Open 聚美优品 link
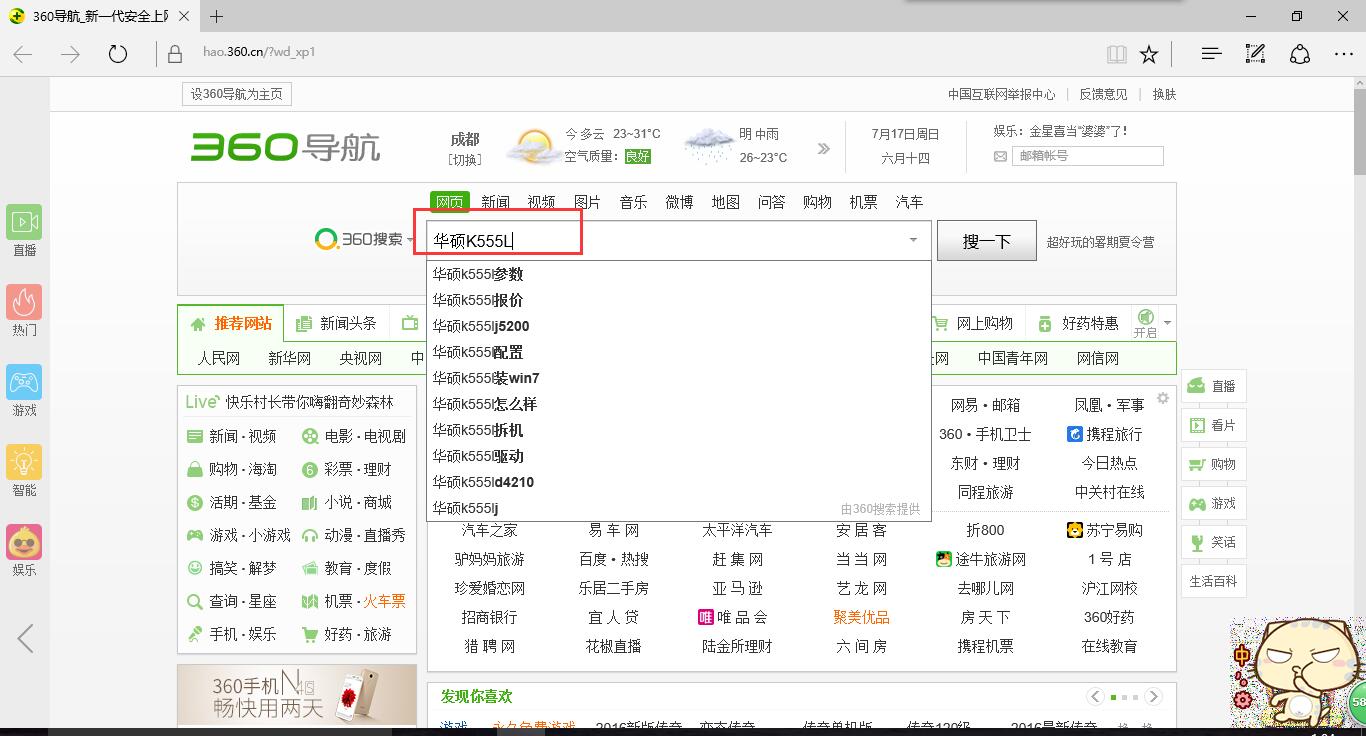 [862, 617]
